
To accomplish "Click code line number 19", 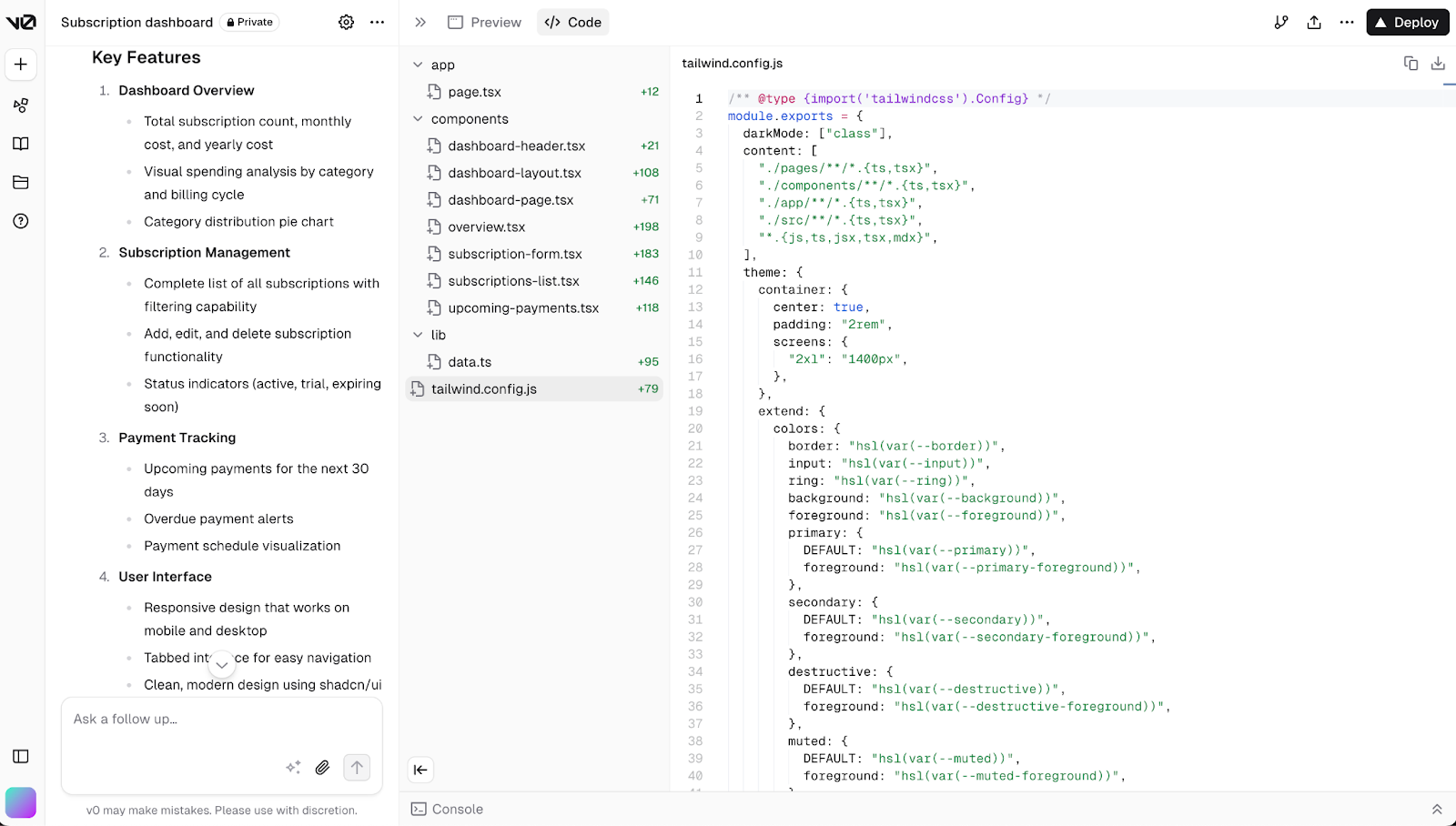I will coord(695,411).
